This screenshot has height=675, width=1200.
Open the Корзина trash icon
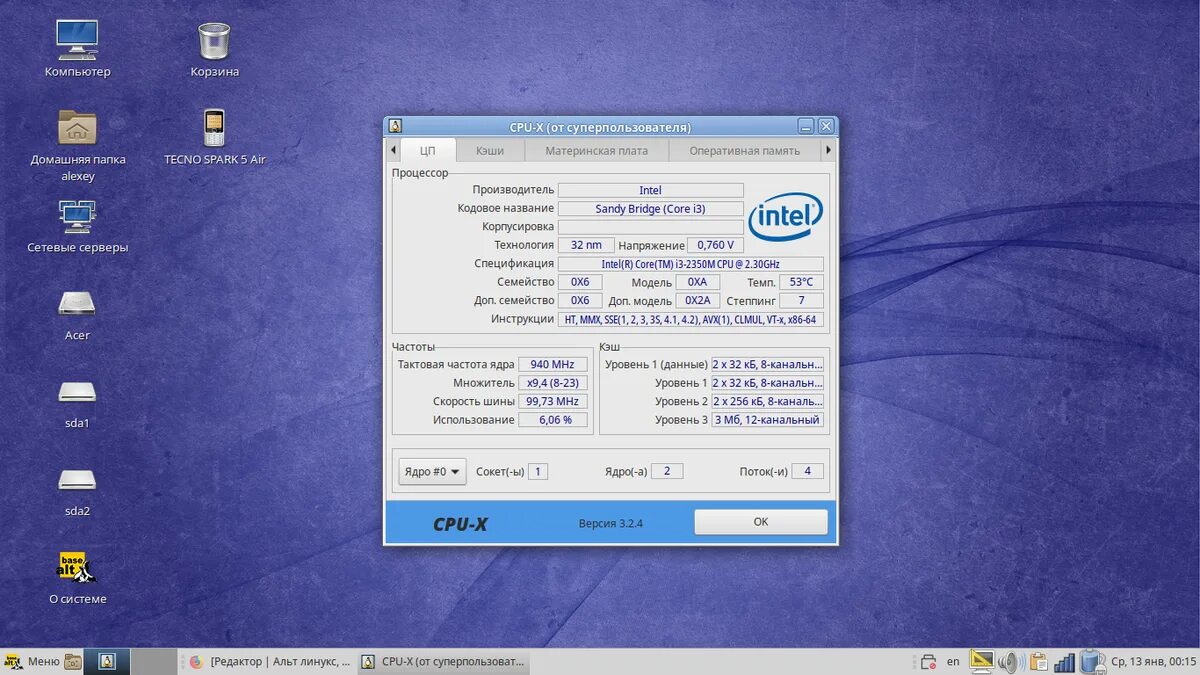214,41
